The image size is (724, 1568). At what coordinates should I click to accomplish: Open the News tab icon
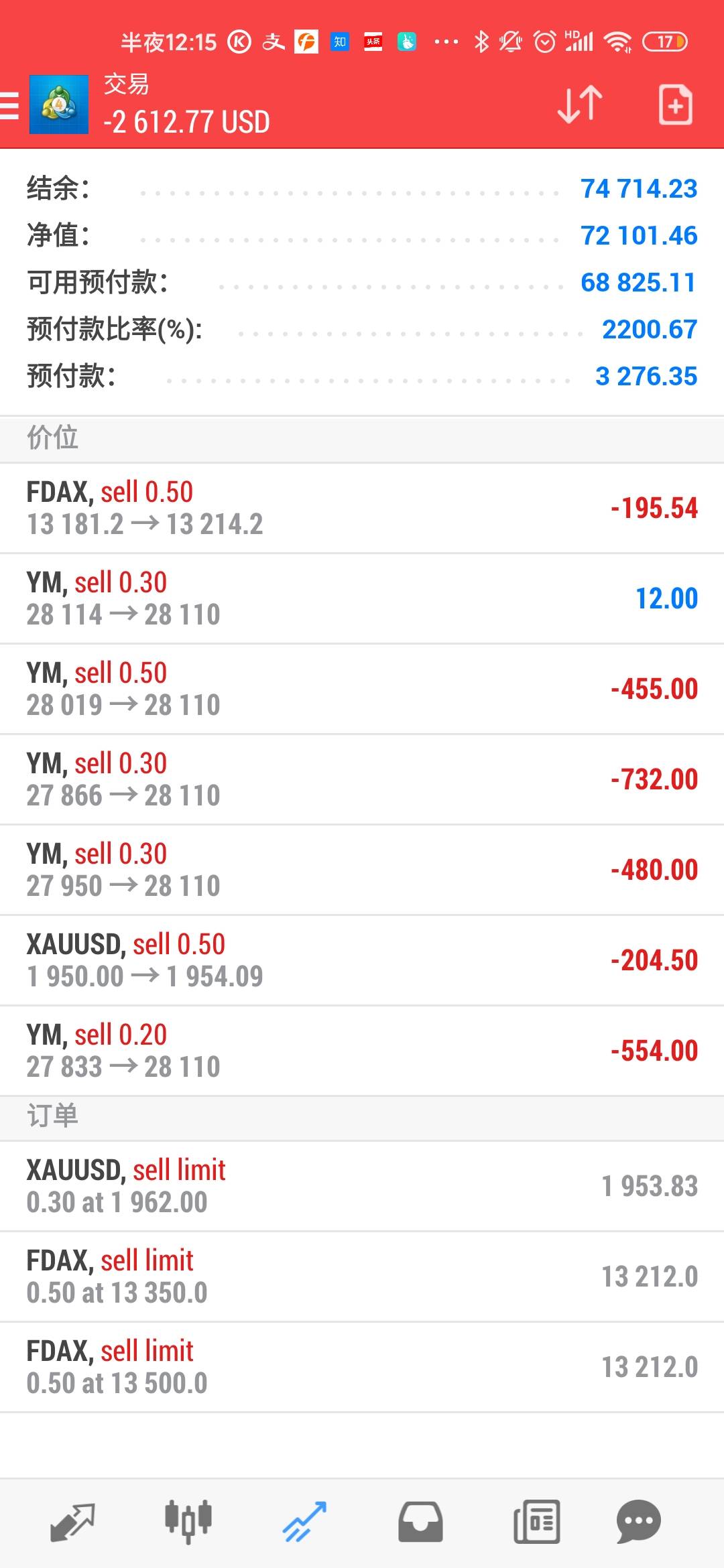536,1522
